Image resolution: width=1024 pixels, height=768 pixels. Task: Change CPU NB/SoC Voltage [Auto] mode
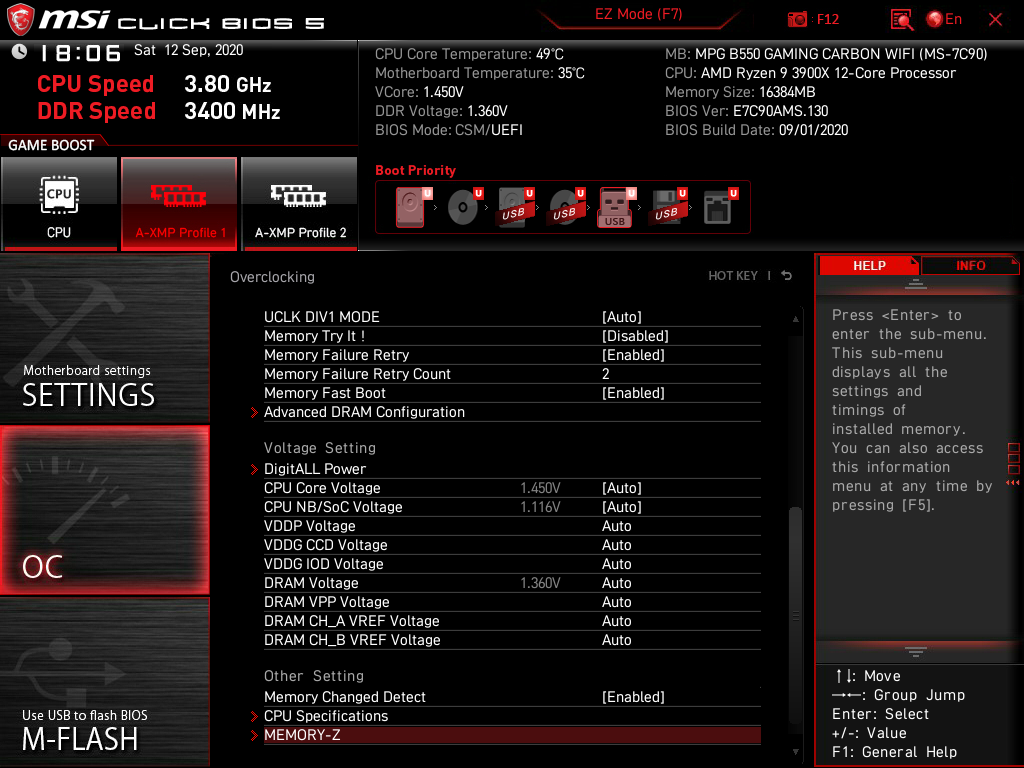(622, 507)
